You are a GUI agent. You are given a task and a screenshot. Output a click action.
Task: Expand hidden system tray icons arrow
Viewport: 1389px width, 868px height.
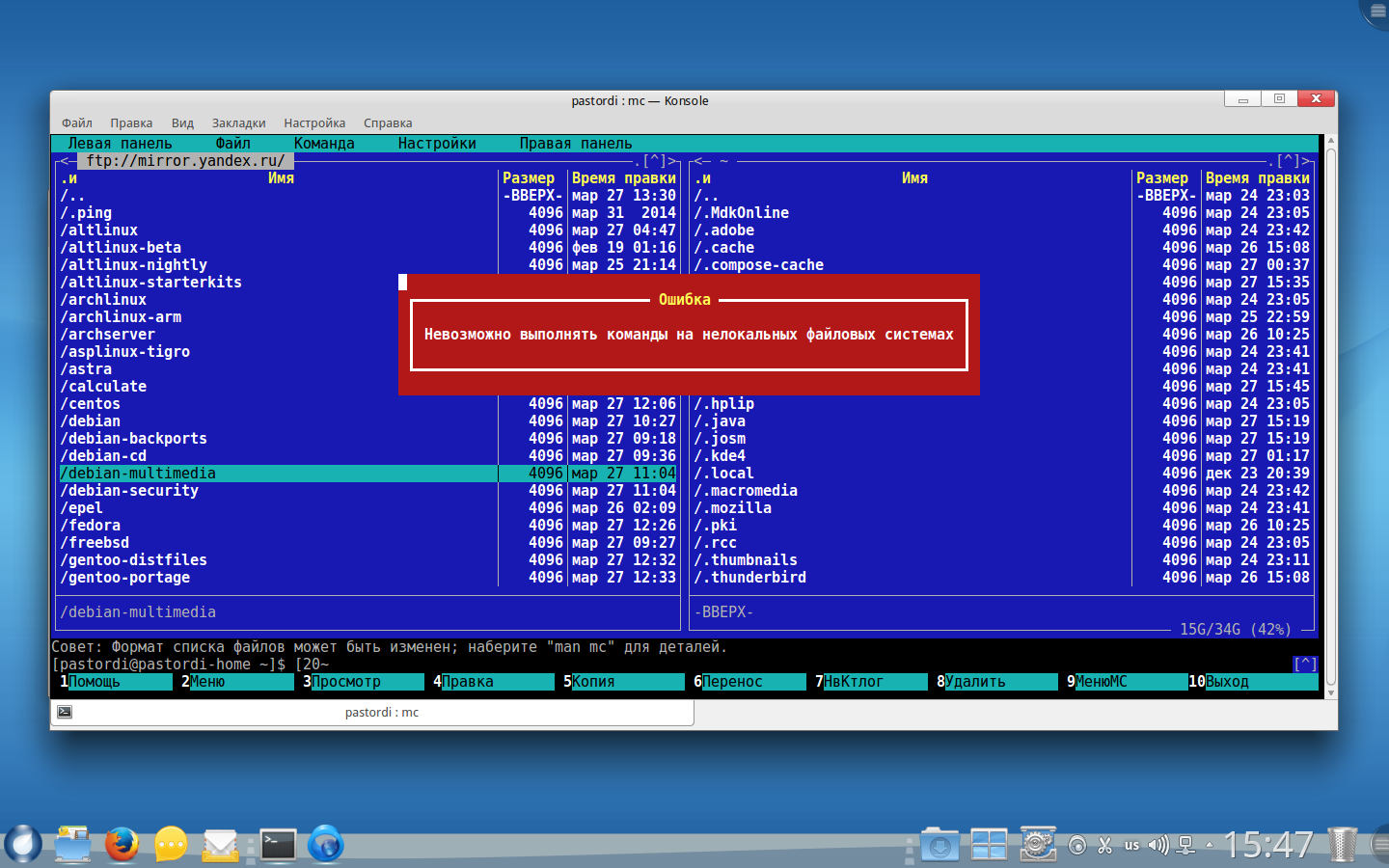pyautogui.click(x=1210, y=846)
